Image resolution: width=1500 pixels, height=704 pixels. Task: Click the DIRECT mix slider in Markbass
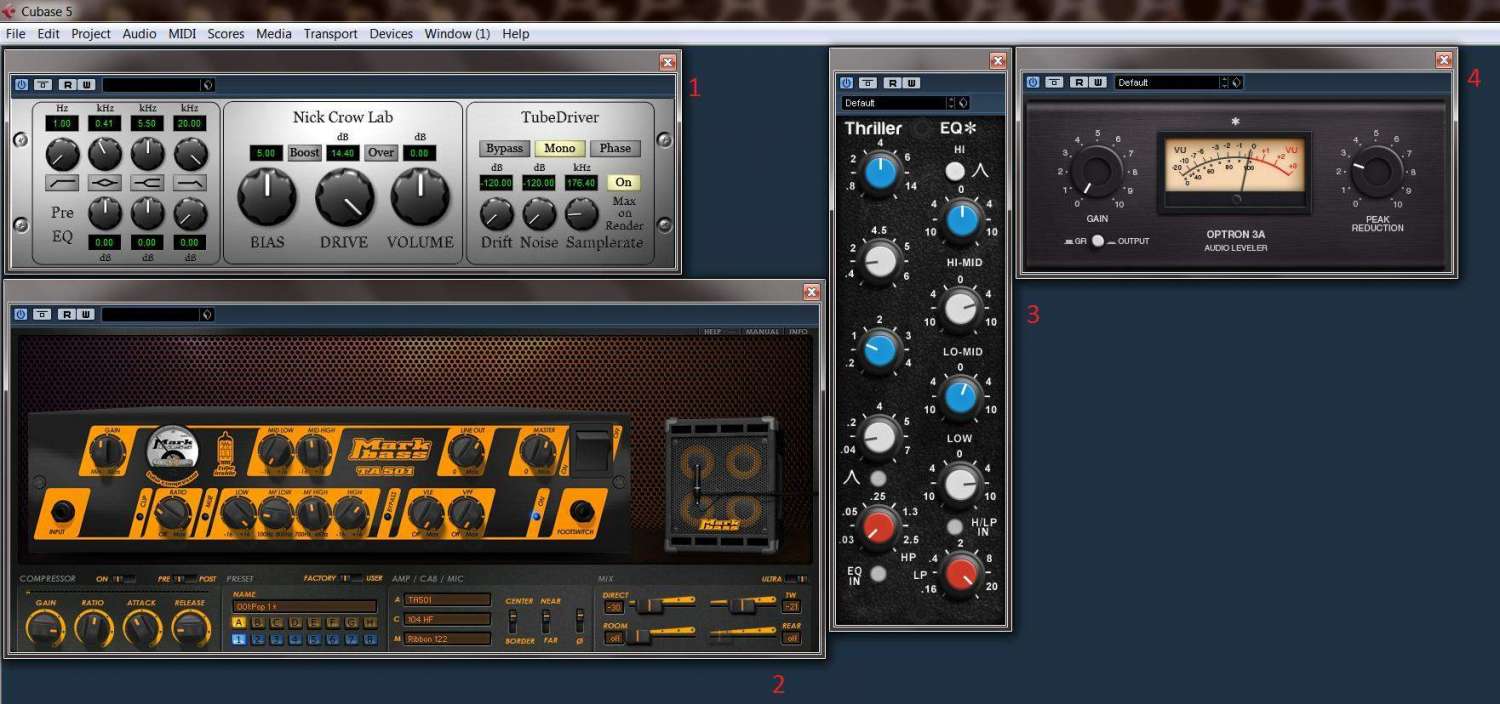pos(662,603)
